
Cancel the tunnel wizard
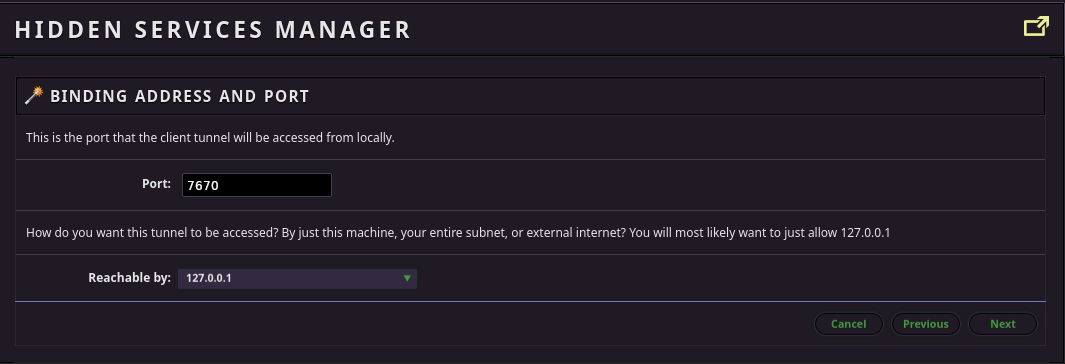(848, 324)
